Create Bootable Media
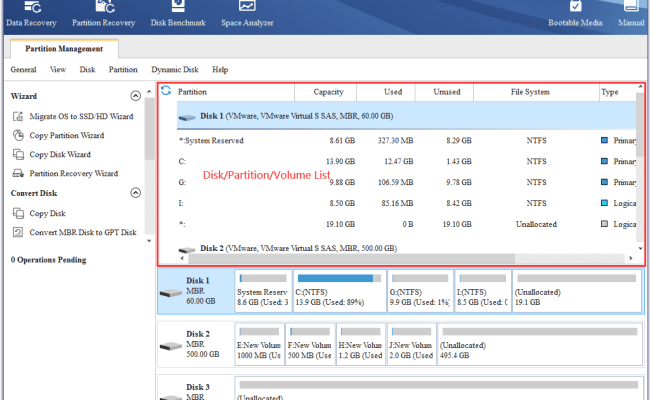 click(575, 15)
